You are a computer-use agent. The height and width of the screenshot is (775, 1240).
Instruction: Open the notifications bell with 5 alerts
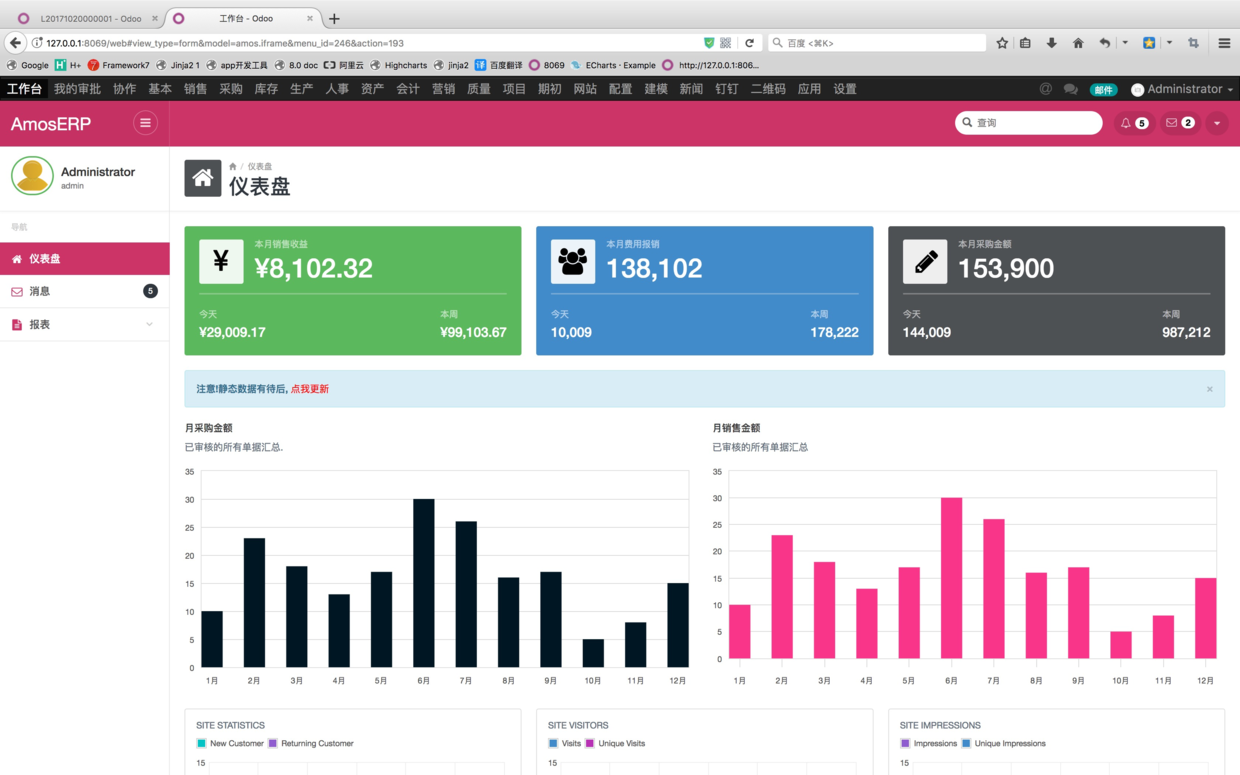(1133, 122)
